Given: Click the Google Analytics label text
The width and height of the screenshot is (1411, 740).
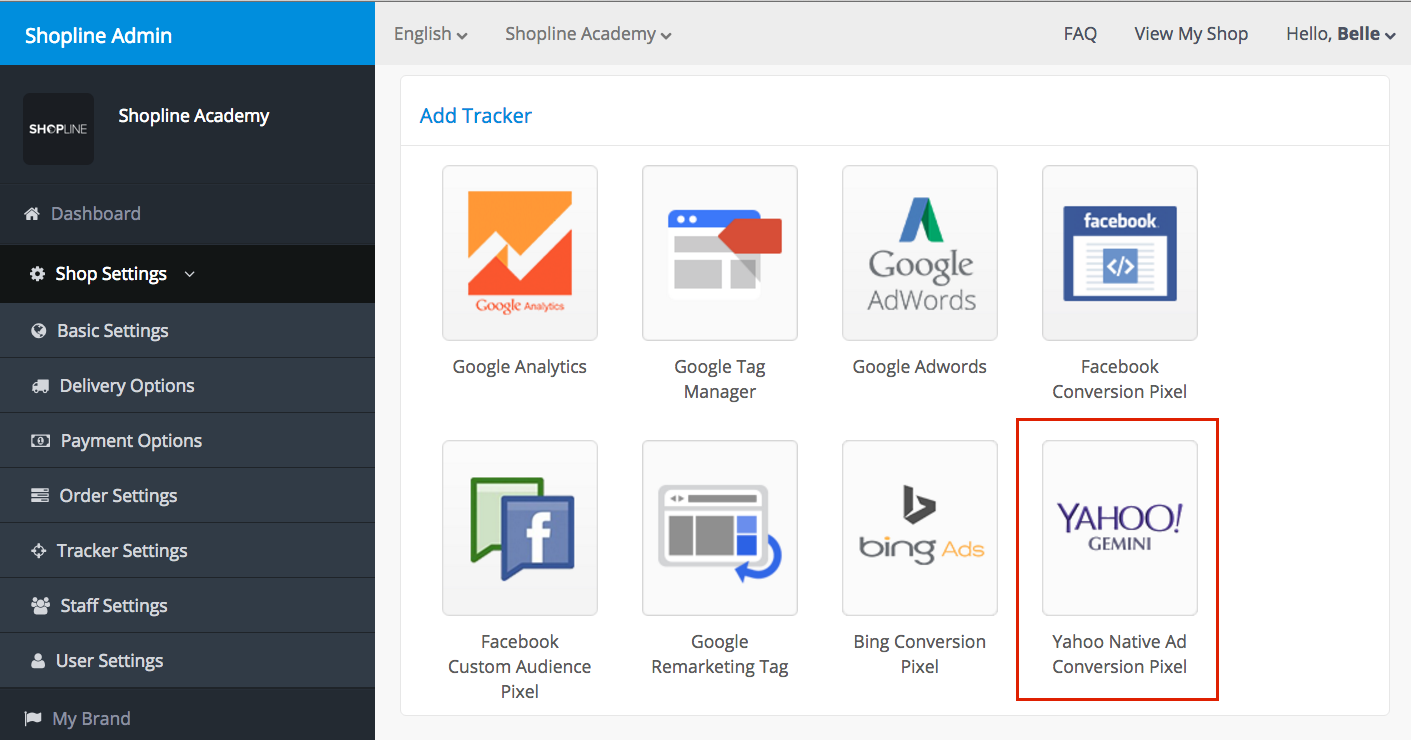Looking at the screenshot, I should [x=520, y=367].
